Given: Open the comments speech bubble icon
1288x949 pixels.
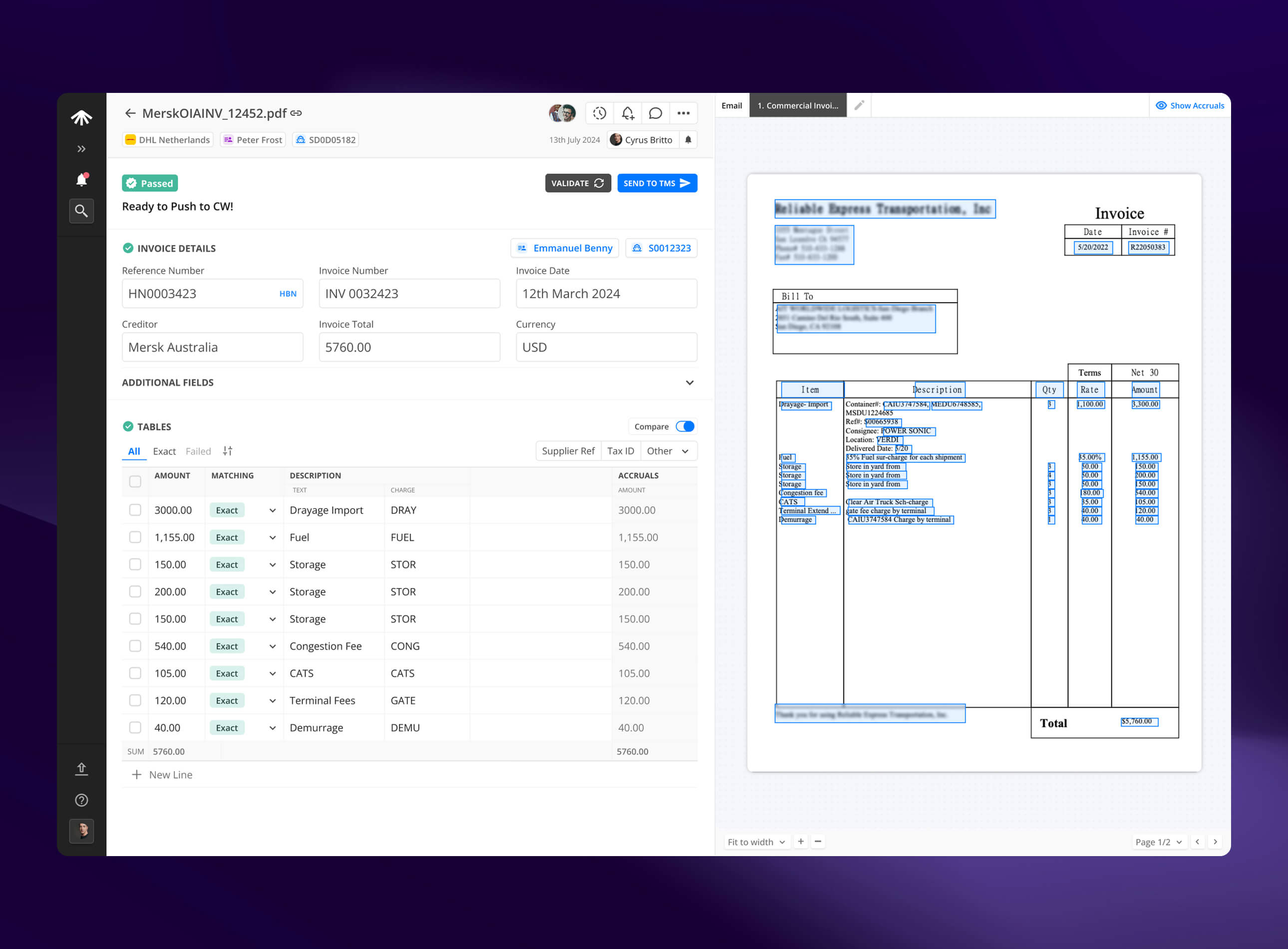Looking at the screenshot, I should 655,113.
